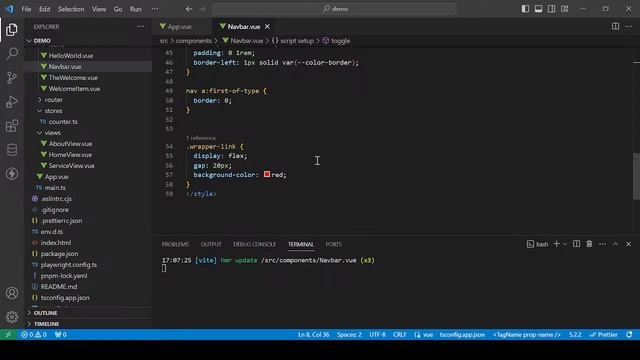Click the red color swatch in code
This screenshot has width=640, height=360.
[267, 174]
